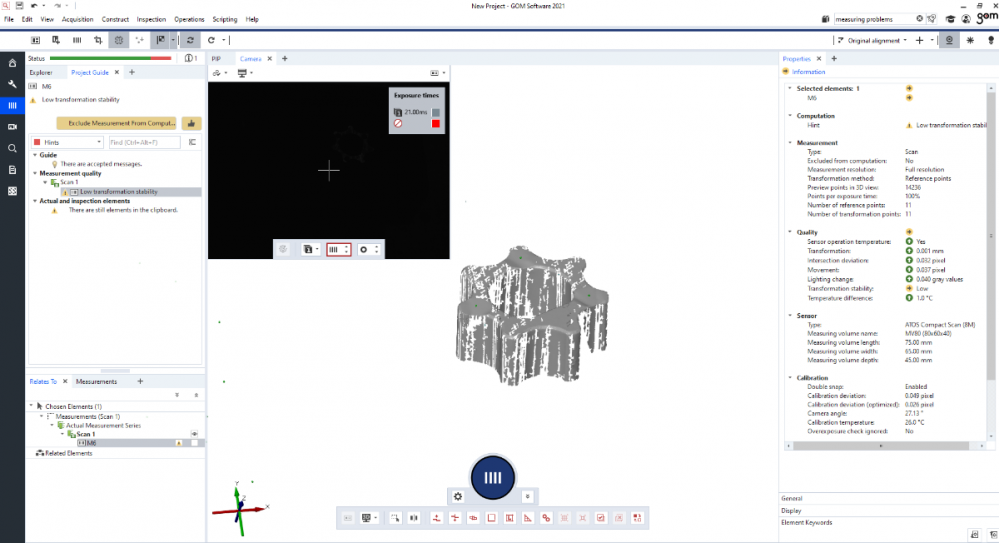The width and height of the screenshot is (999, 543).
Task: Click the red swatch in Exposure times panel
Action: 436,124
